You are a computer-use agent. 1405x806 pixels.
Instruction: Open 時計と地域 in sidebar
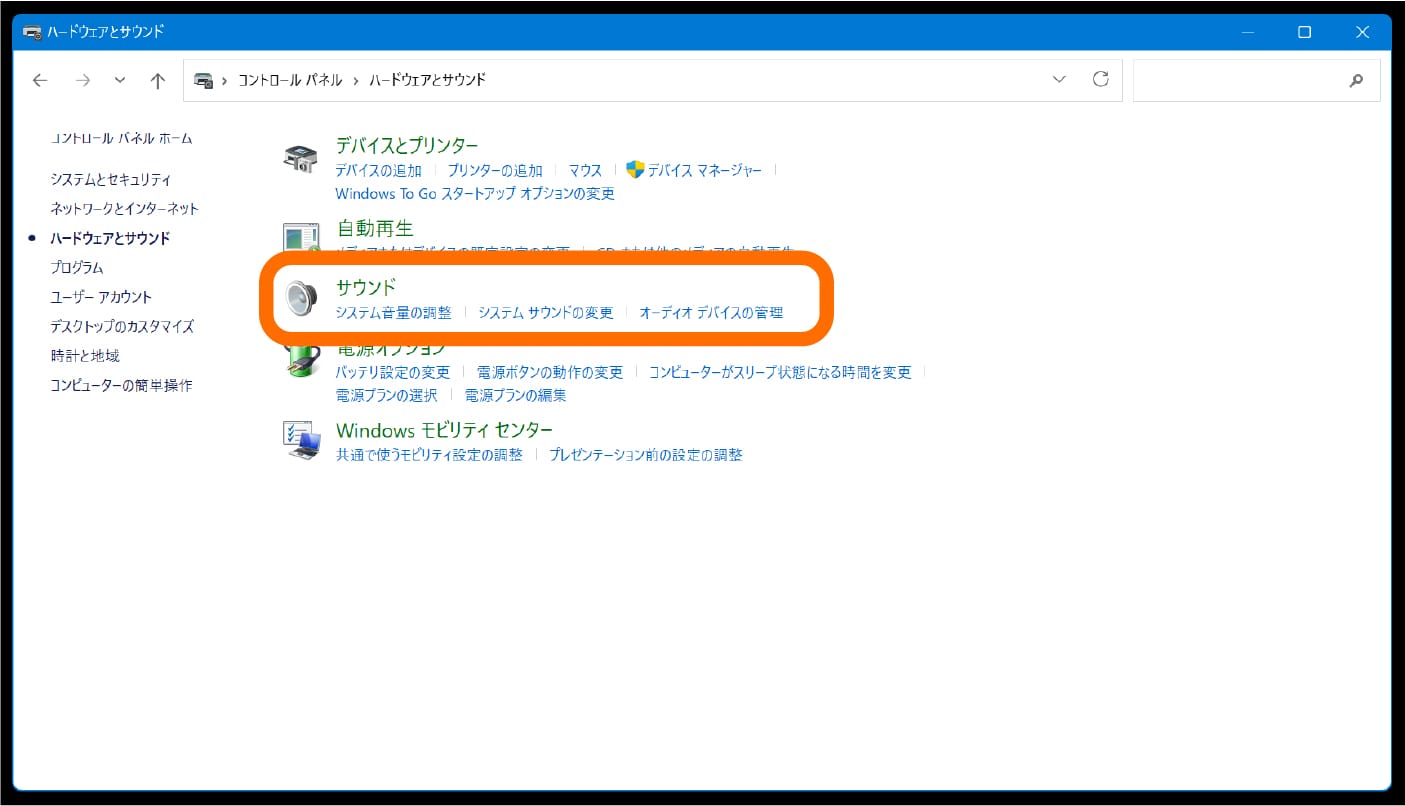coord(85,356)
